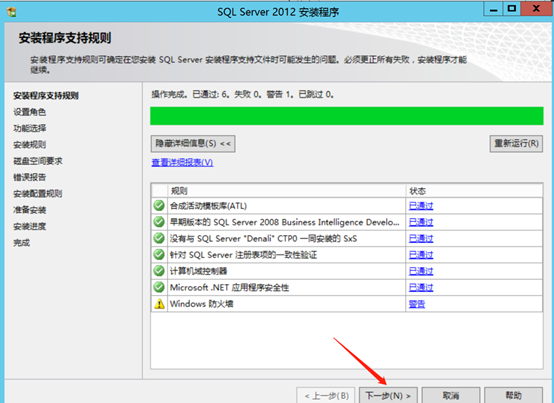554x403 pixels.
Task: Click green check icon for Denali CTP0 SxS row
Action: (x=159, y=238)
